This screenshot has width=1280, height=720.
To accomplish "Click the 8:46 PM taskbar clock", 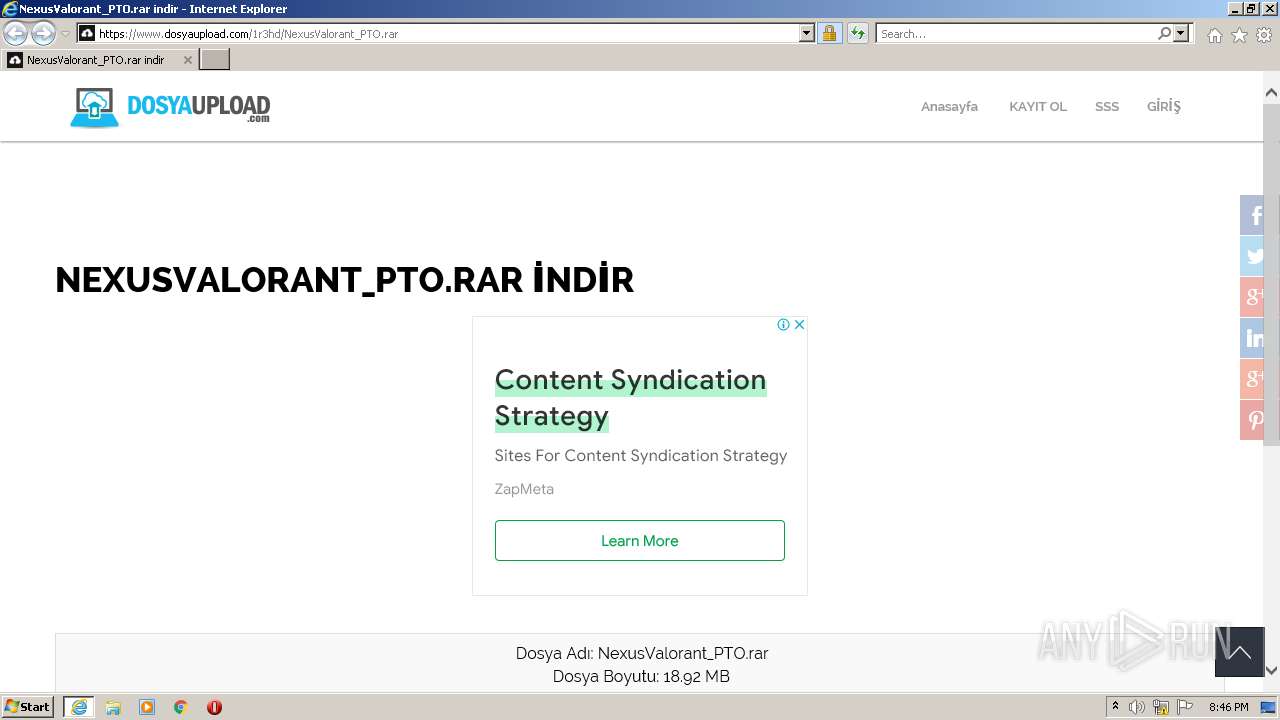I will (1228, 707).
